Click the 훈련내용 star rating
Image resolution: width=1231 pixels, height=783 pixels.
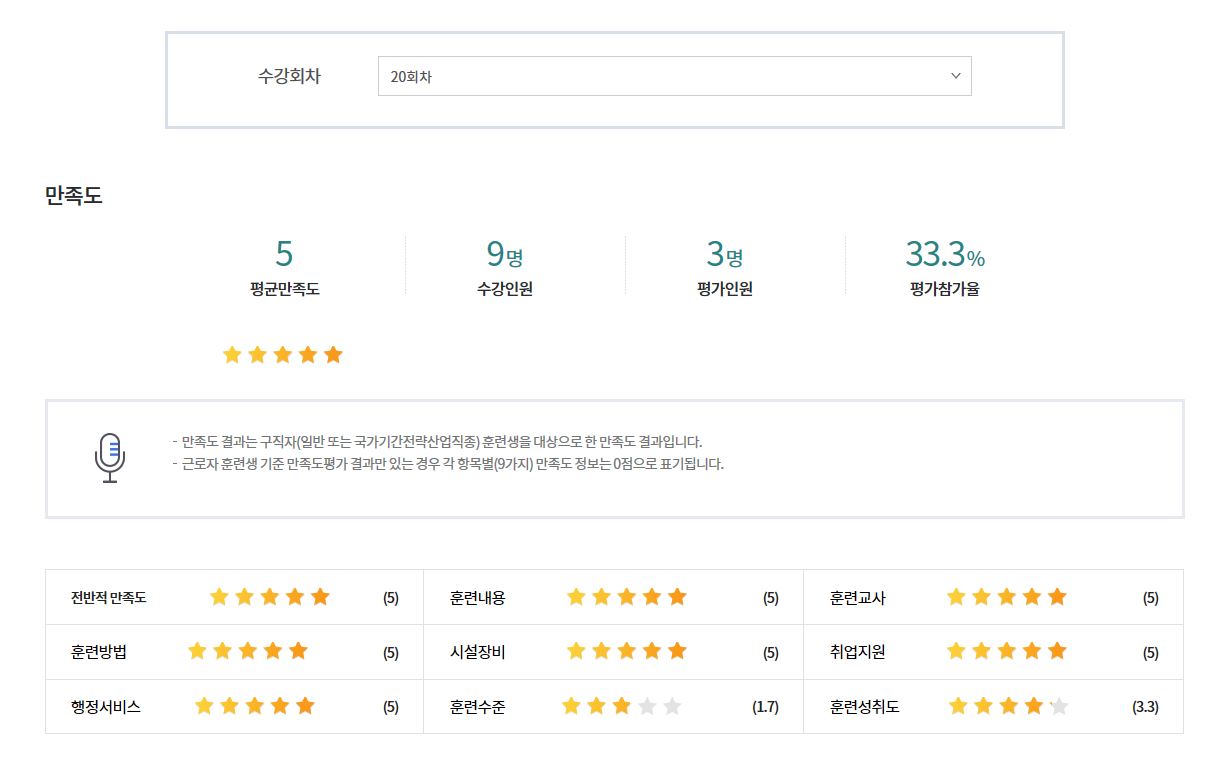pos(626,597)
